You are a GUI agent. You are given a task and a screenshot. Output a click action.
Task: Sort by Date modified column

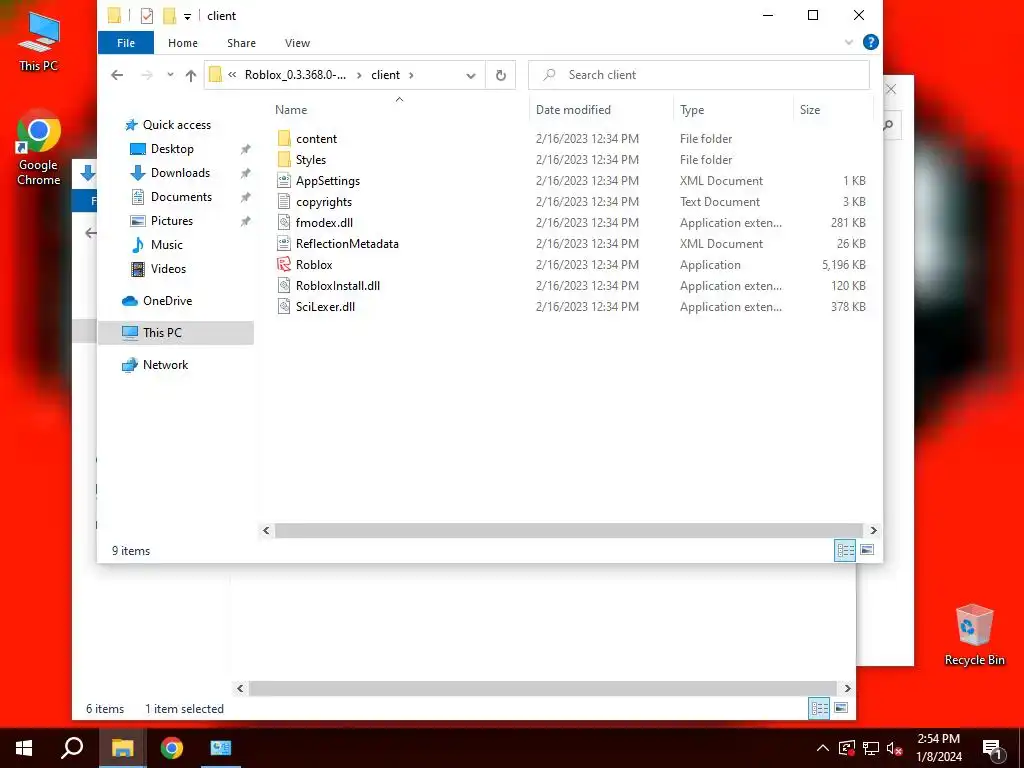601,110
